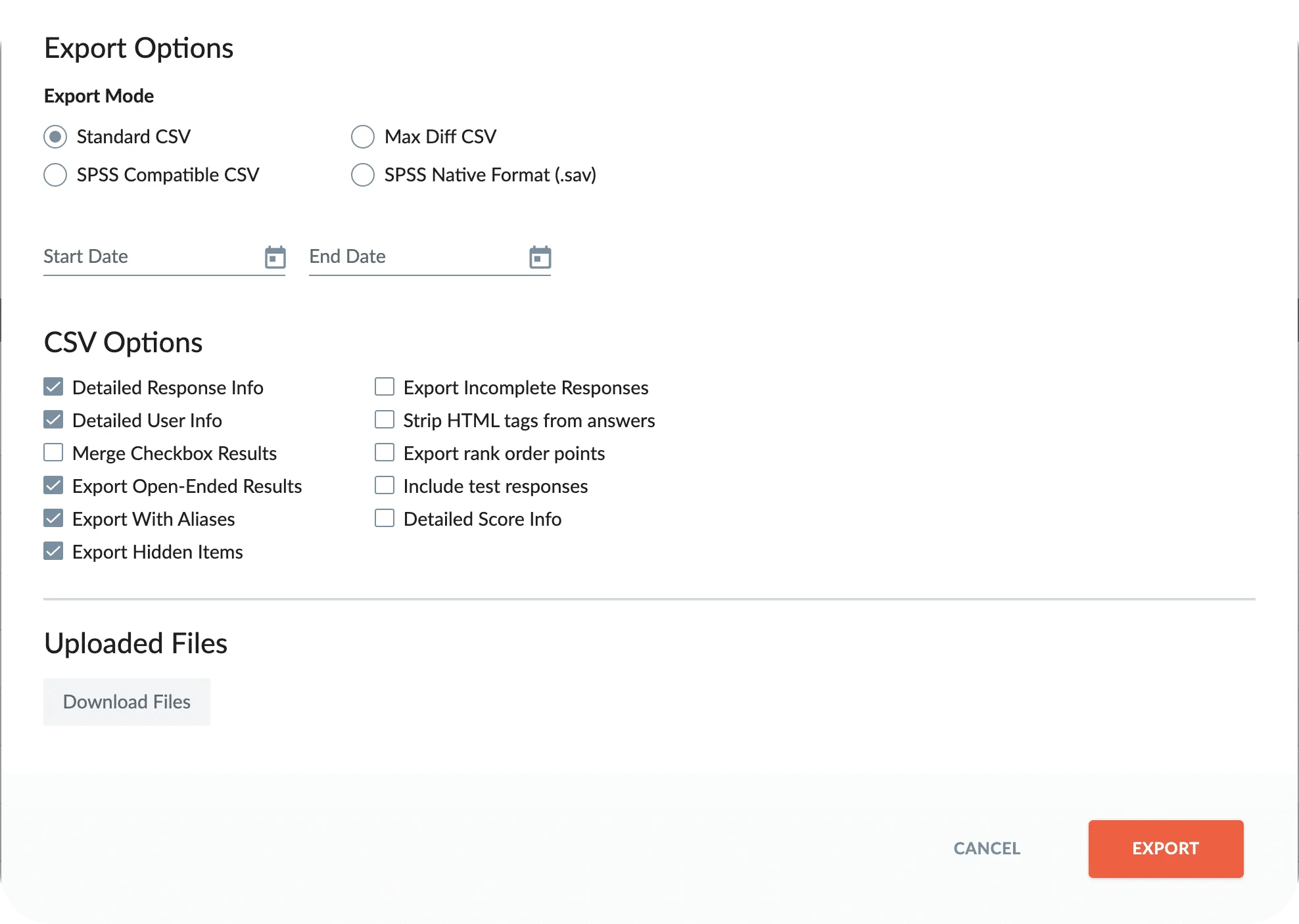Screen dimensions: 1299x924
Task: Click the Download Files button
Action: [127, 702]
